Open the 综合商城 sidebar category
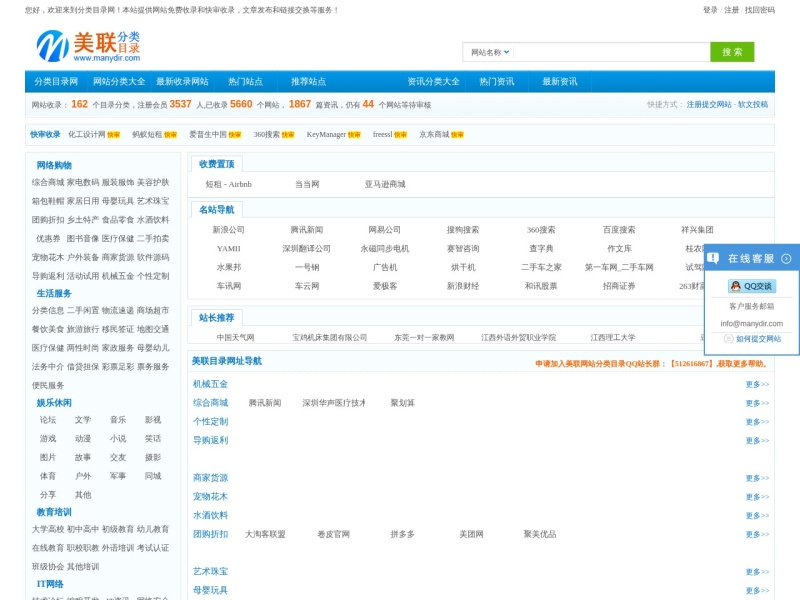 click(x=48, y=183)
